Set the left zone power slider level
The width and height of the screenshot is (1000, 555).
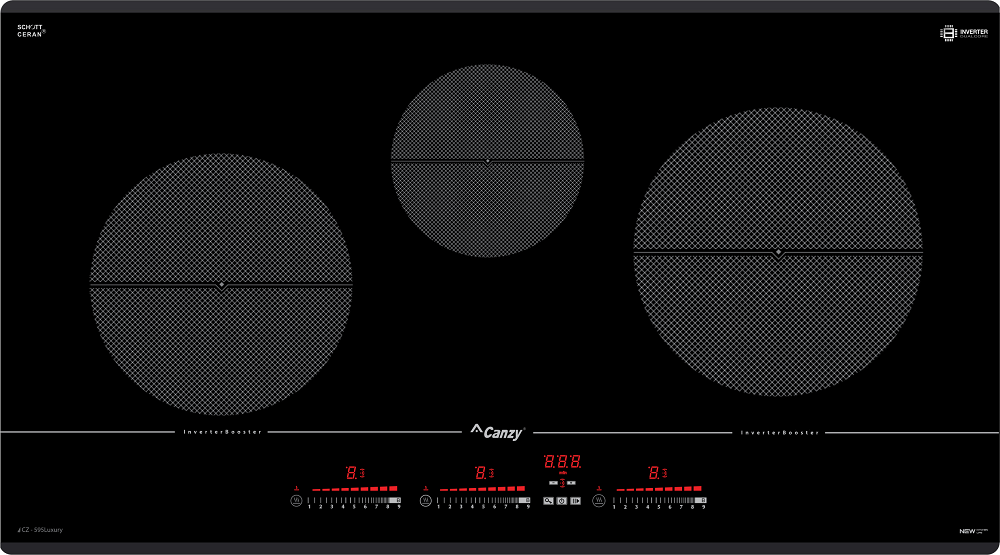click(x=354, y=501)
